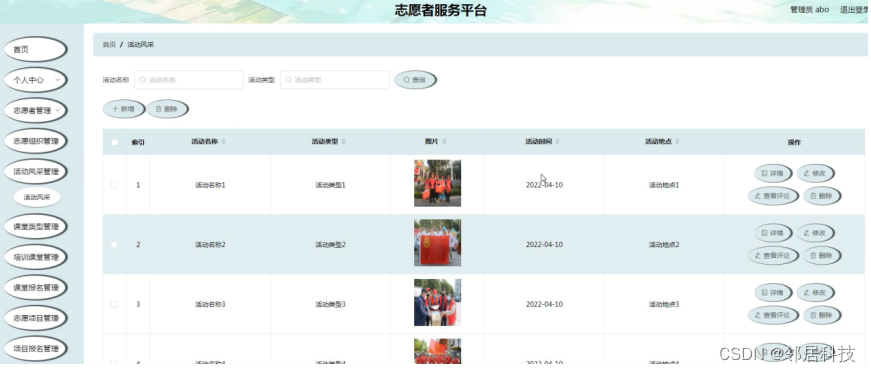Check the checkbox for row 活动名称2
871x372 pixels.
114,244
